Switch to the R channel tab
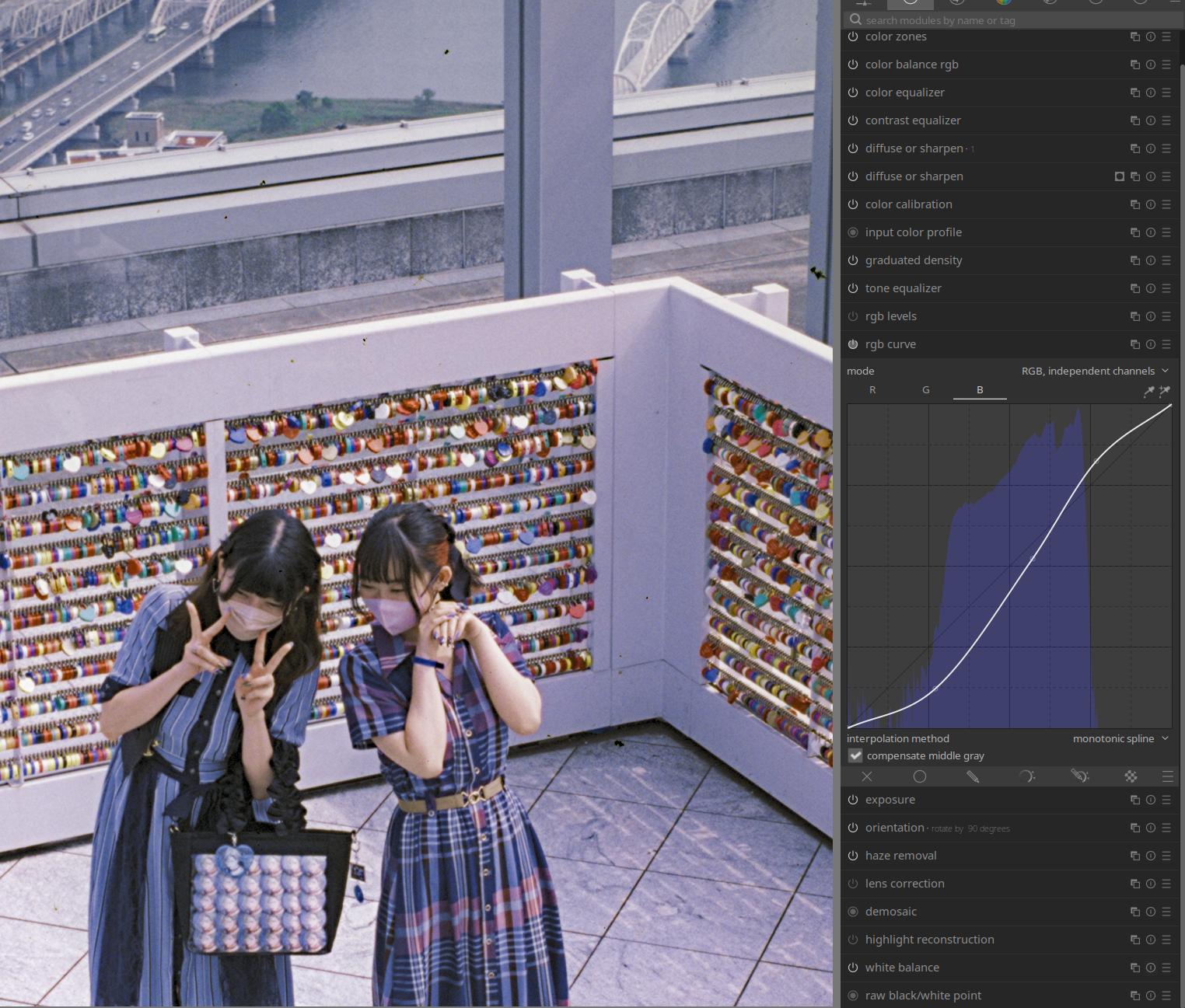This screenshot has width=1185, height=1008. pos(872,390)
